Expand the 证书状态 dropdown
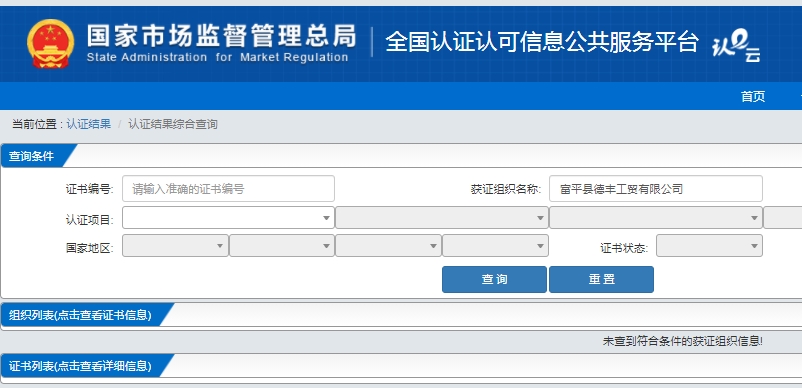 tap(709, 245)
